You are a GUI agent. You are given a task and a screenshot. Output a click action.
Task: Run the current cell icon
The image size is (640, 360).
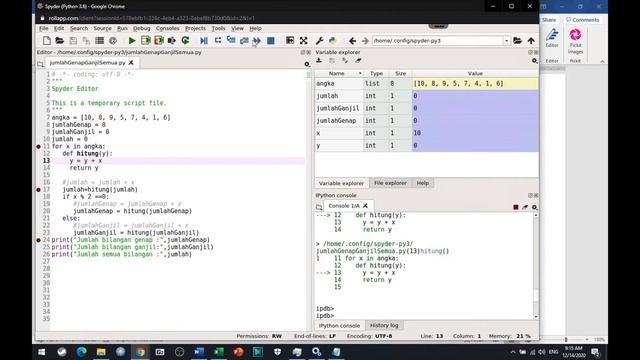145,40
